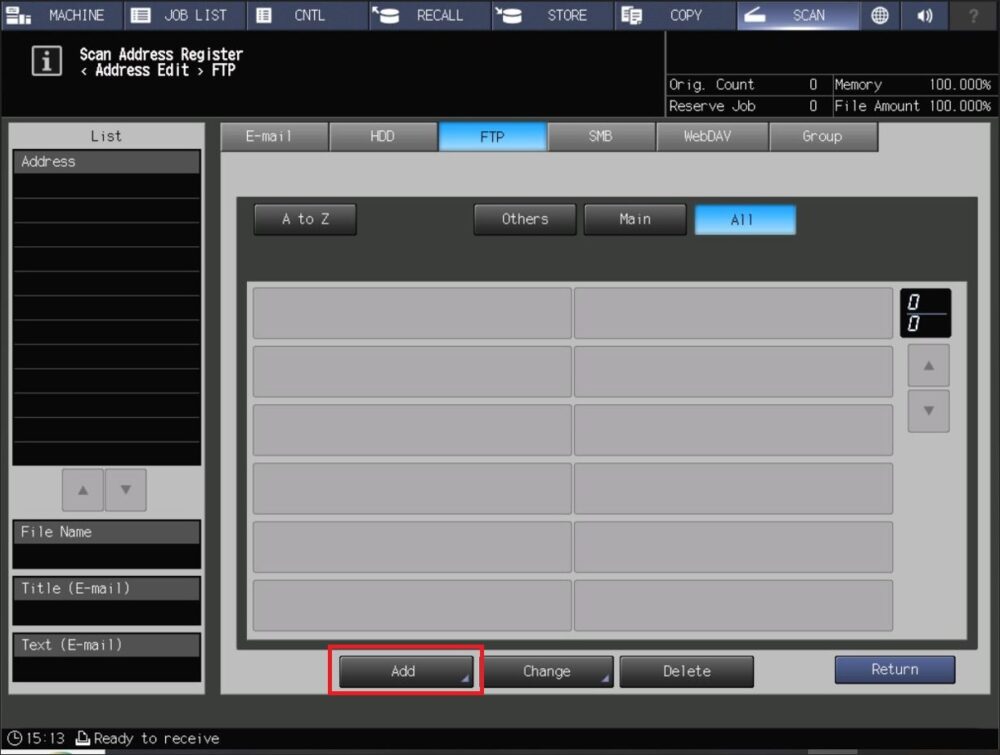Switch to the E-mail tab
1000x755 pixels.
272,136
